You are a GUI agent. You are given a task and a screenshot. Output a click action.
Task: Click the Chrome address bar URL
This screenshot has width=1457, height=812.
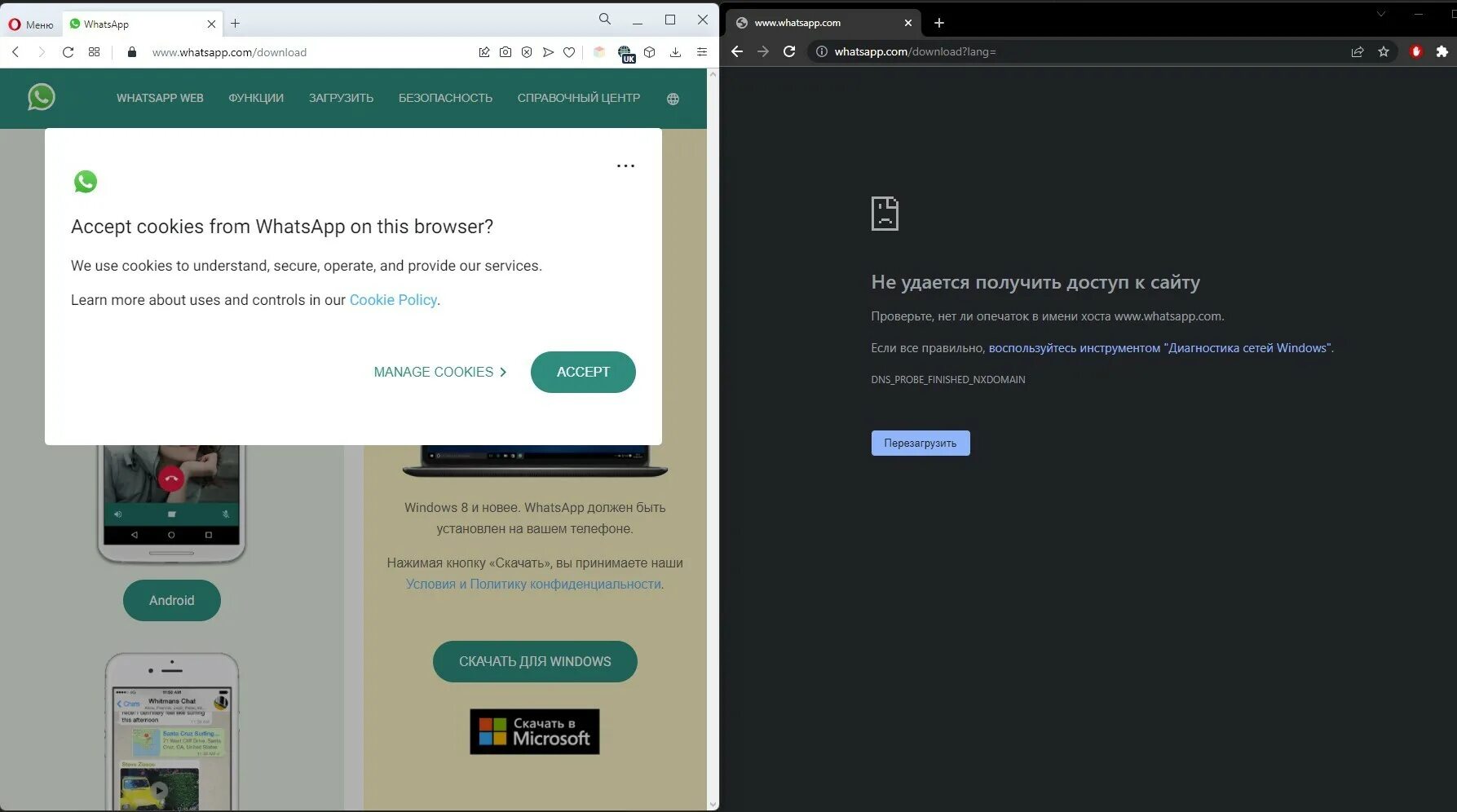[x=915, y=51]
